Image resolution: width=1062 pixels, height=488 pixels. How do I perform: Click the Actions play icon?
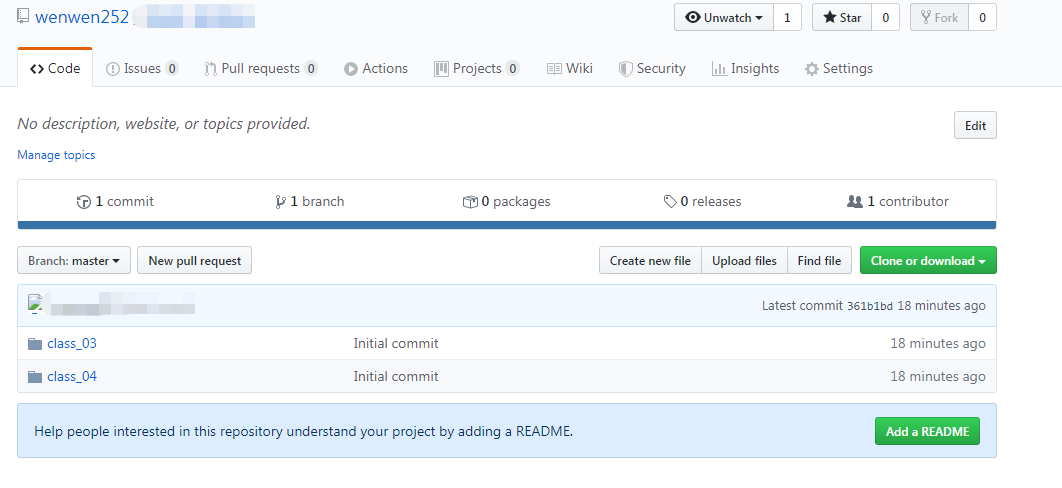[351, 69]
